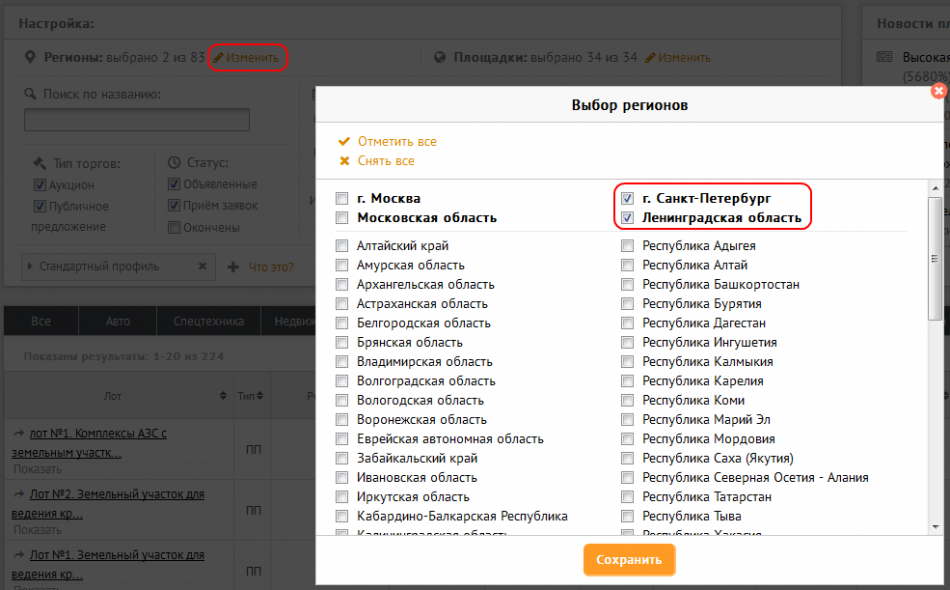Click the clock icon beside Статус
950x590 pixels.
174,162
